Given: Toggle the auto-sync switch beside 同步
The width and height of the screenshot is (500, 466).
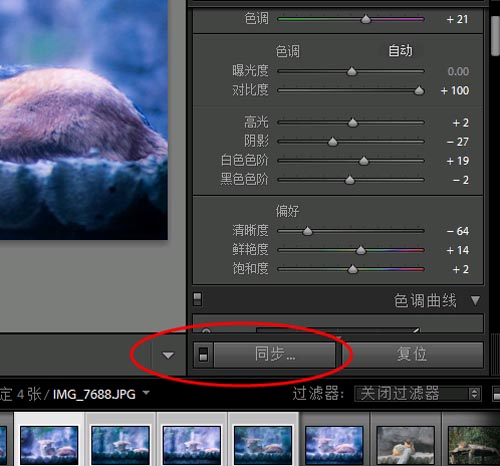Looking at the screenshot, I should (203, 354).
